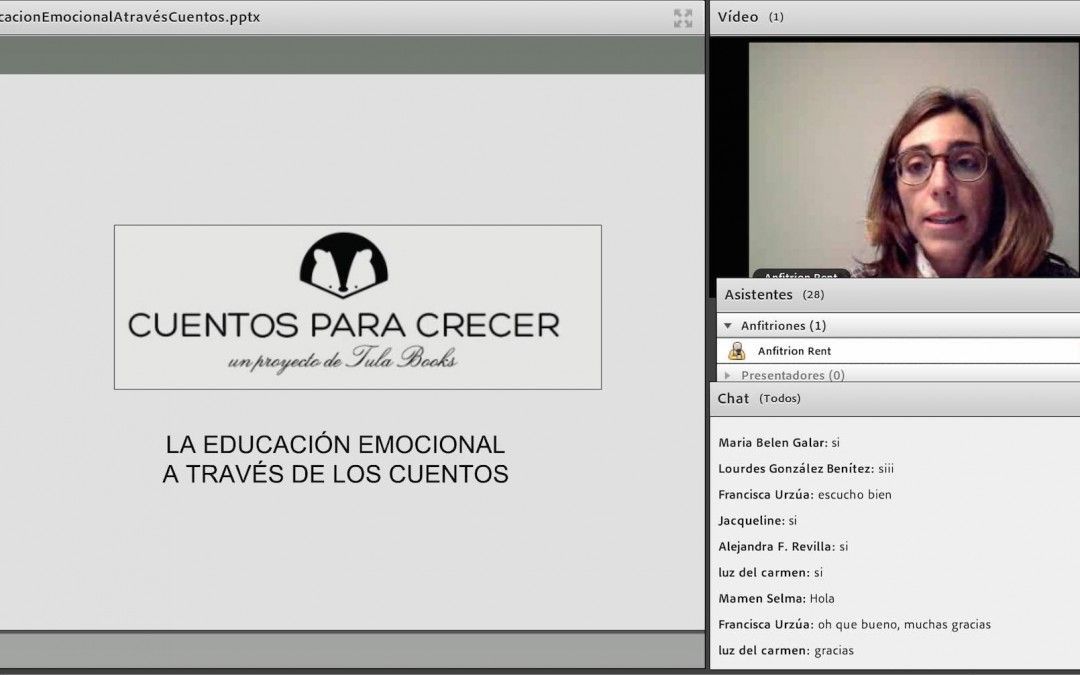This screenshot has width=1080, height=675.
Task: Click the pptx file name in title bar
Action: coord(130,17)
